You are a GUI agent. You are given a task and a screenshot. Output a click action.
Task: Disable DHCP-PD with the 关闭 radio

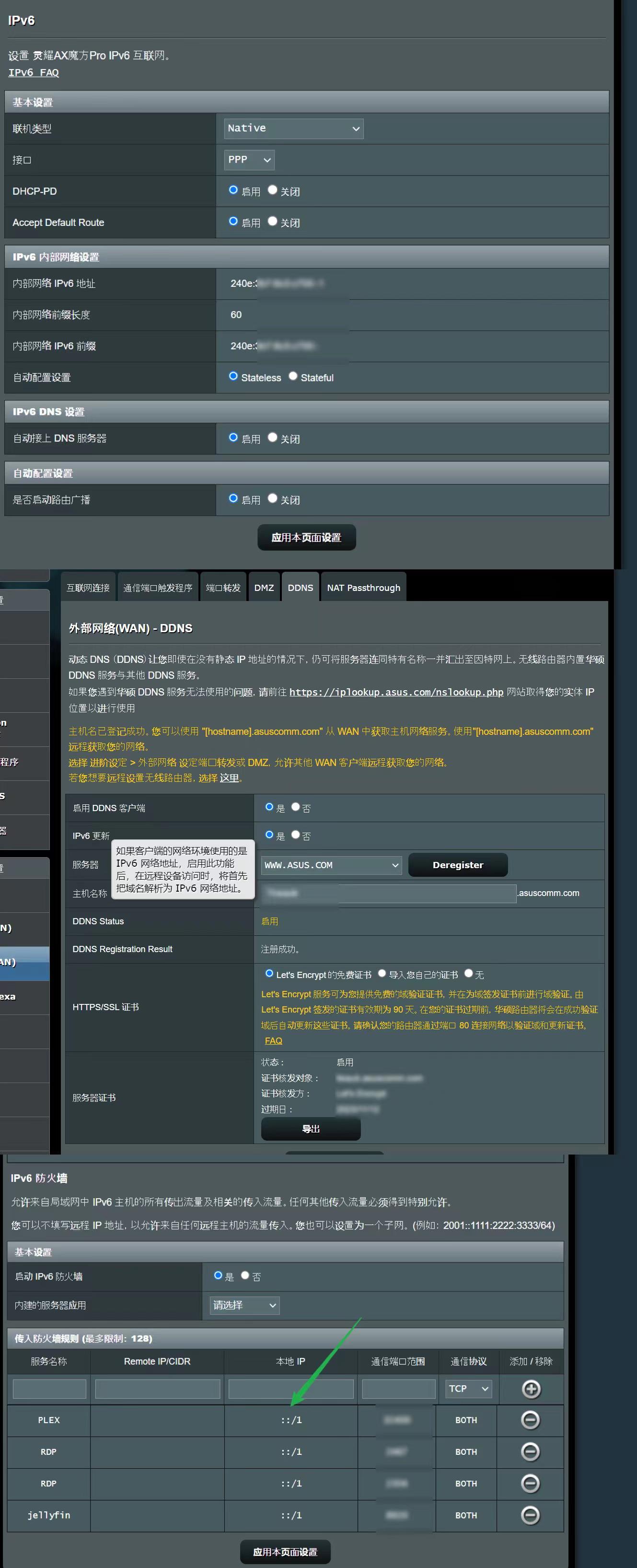point(273,190)
